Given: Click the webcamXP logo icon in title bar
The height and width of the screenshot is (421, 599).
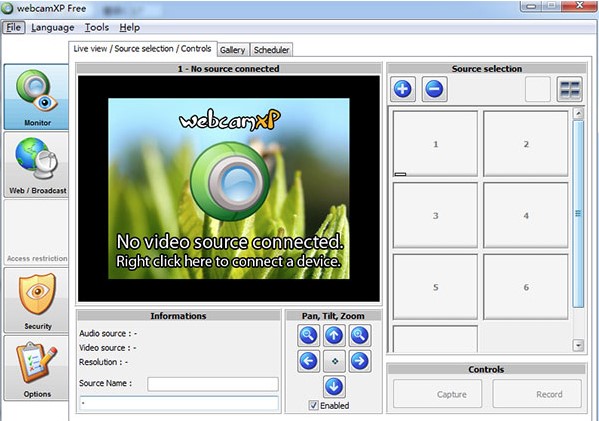Looking at the screenshot, I should click(x=7, y=8).
